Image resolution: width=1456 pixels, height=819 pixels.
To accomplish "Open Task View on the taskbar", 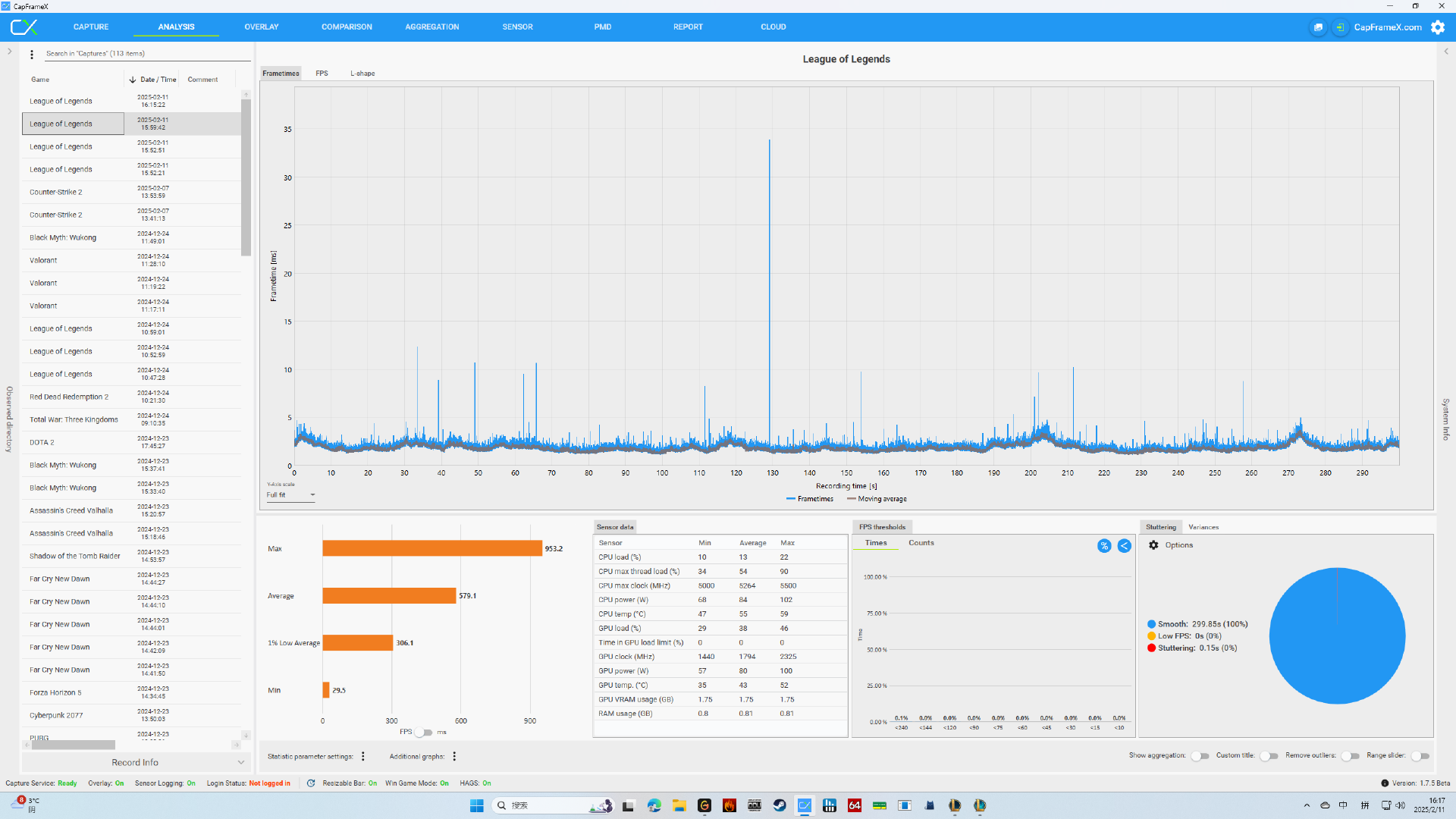I will [x=628, y=805].
